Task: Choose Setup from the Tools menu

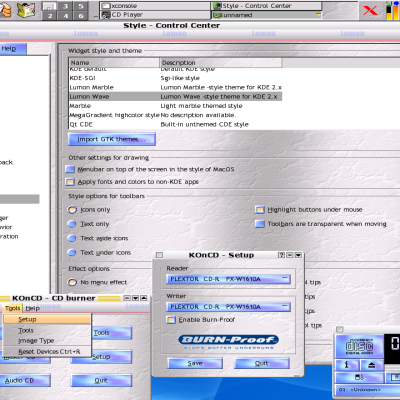Action: pyautogui.click(x=47, y=319)
